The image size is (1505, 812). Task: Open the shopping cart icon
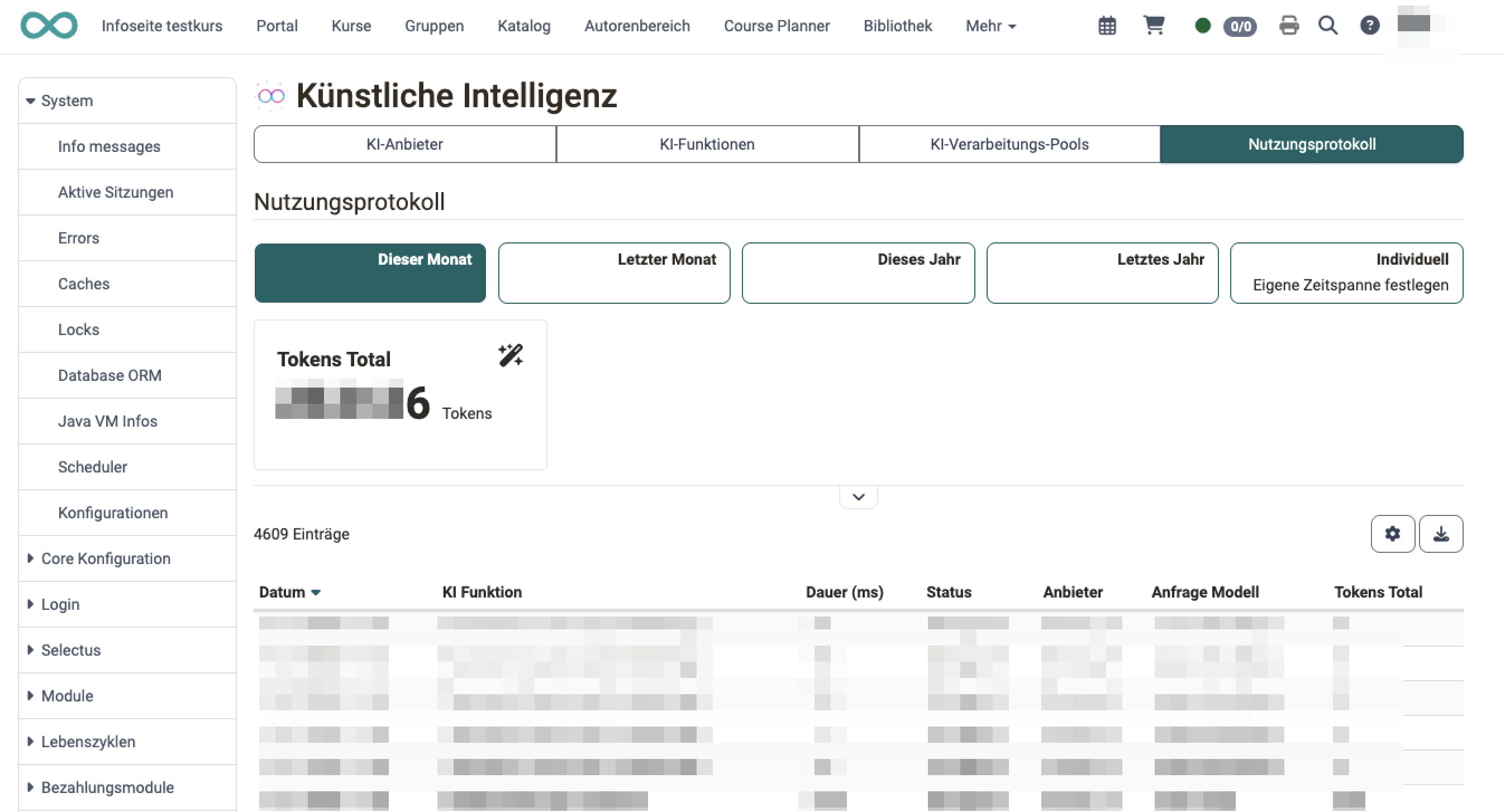1154,25
